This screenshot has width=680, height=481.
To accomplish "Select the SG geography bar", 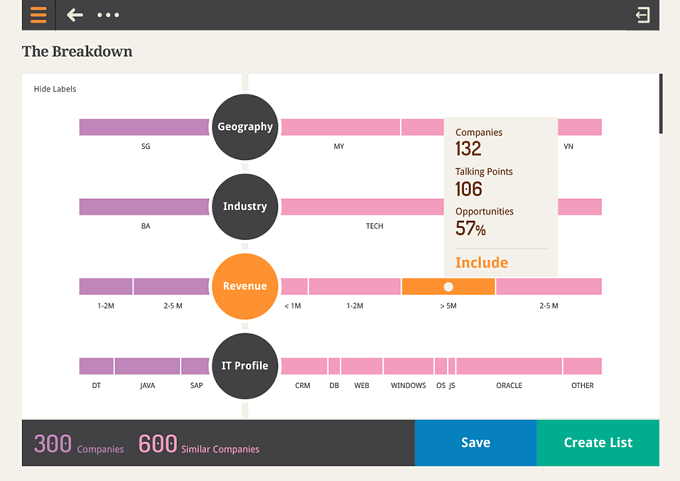I will coord(144,127).
